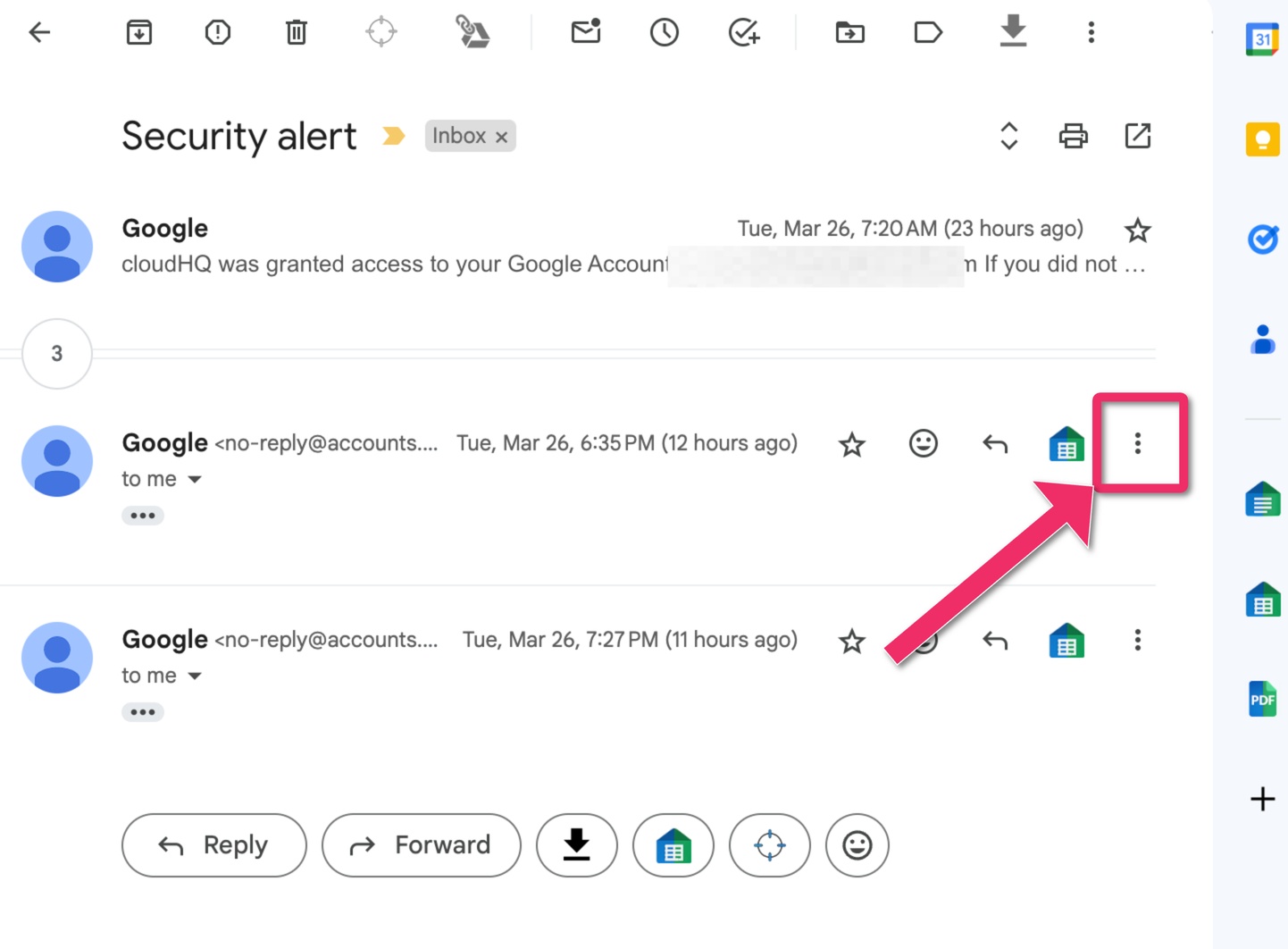
Task: Click Google sender avatar on 6:35 PM message
Action: click(57, 461)
